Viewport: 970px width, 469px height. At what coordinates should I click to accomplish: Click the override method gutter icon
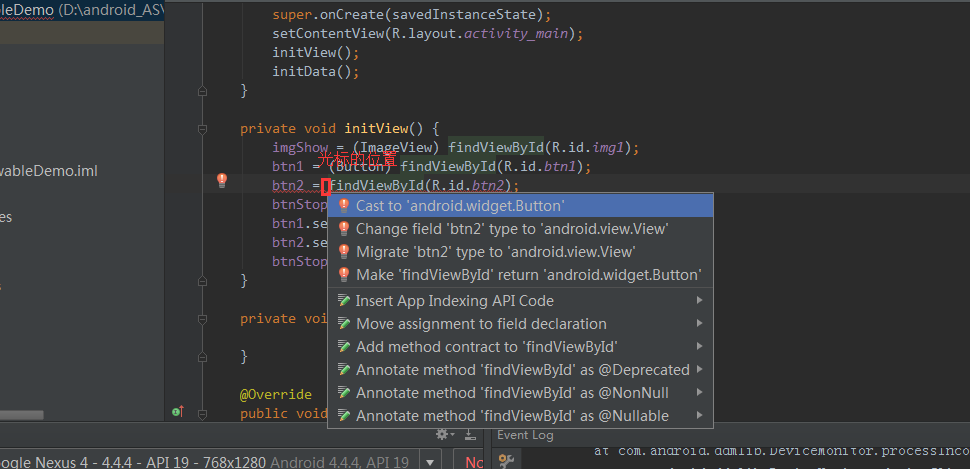tap(177, 412)
